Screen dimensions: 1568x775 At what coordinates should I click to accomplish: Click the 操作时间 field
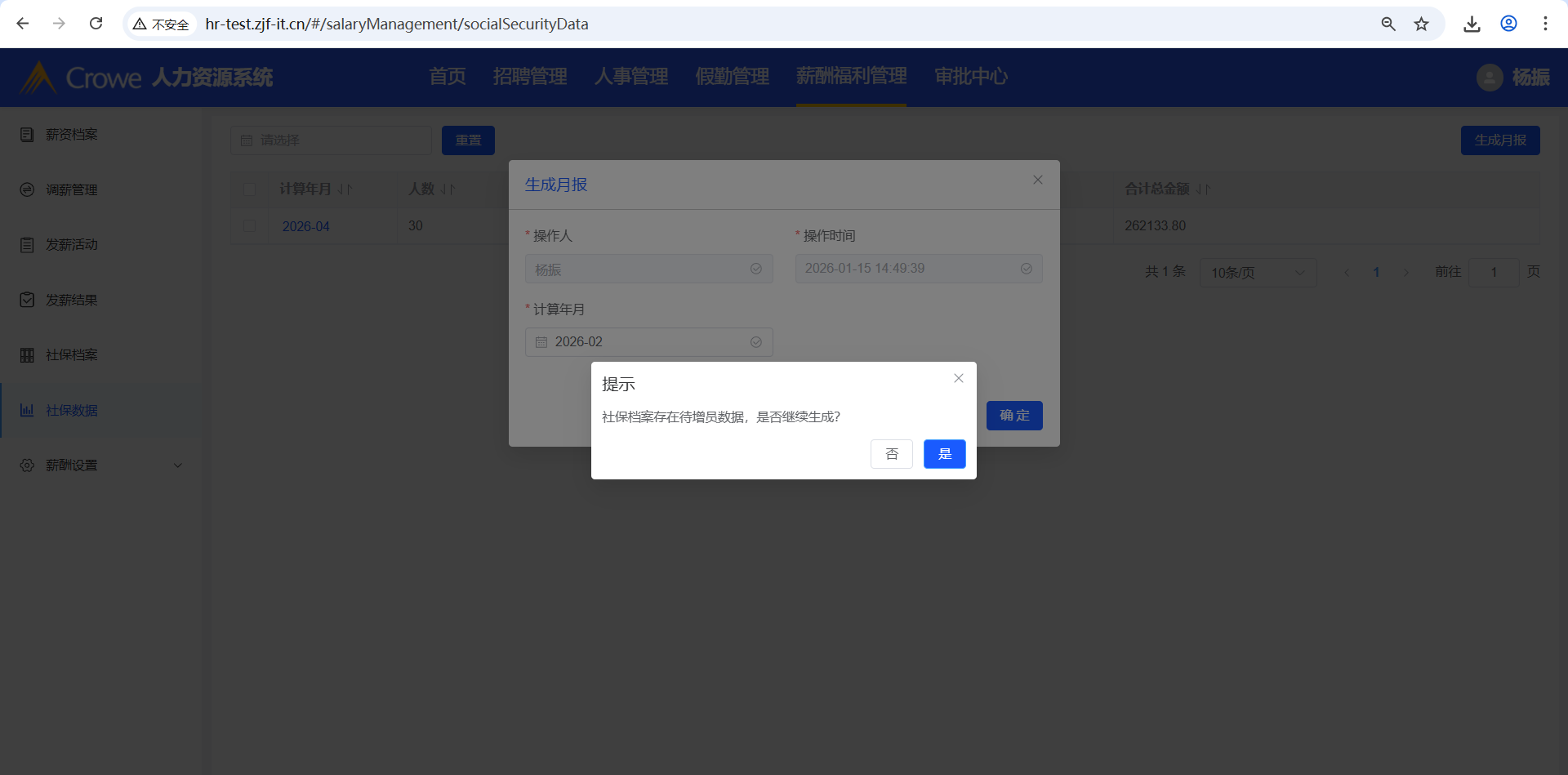(919, 269)
